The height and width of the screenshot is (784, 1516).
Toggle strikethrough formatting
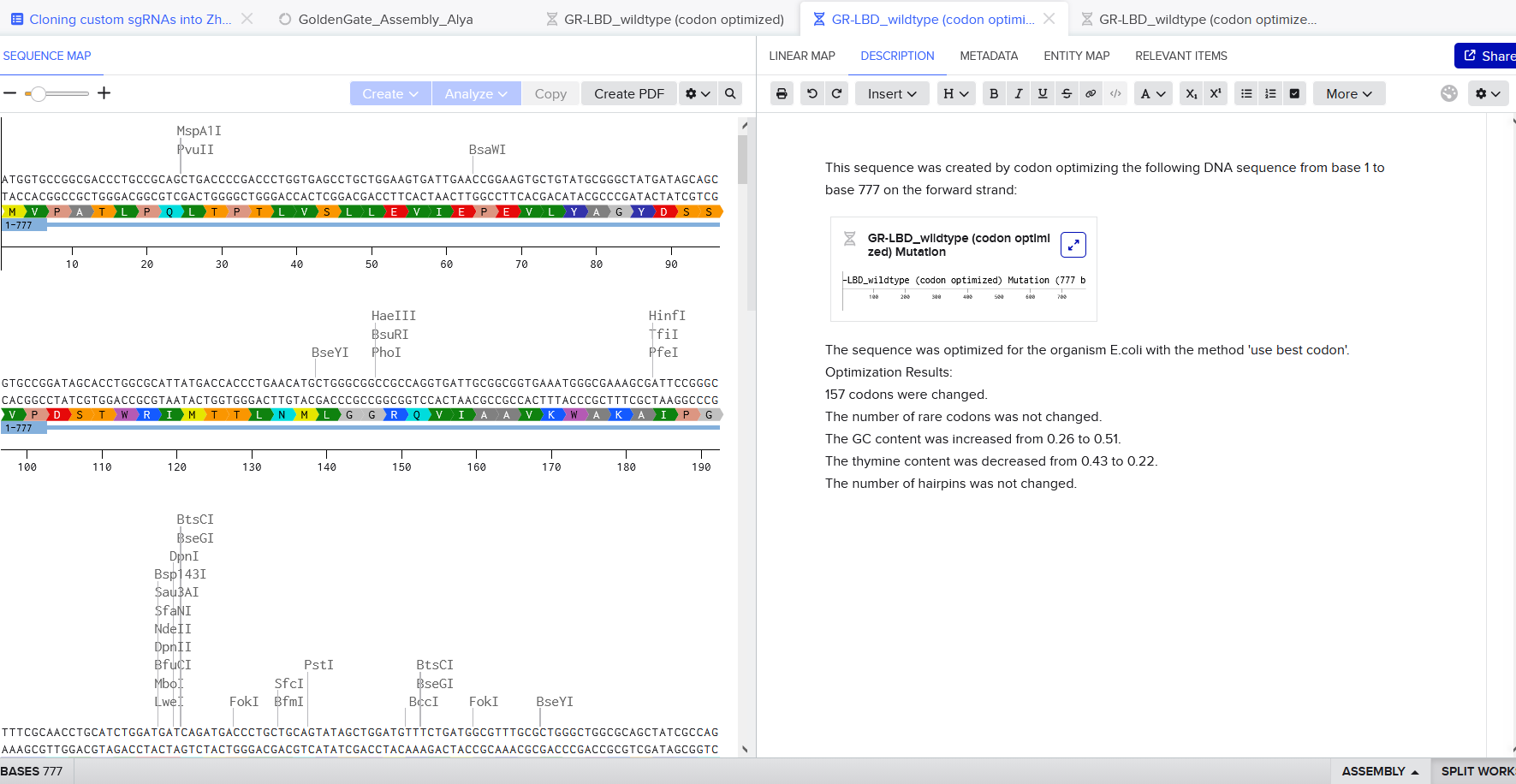click(x=1067, y=94)
